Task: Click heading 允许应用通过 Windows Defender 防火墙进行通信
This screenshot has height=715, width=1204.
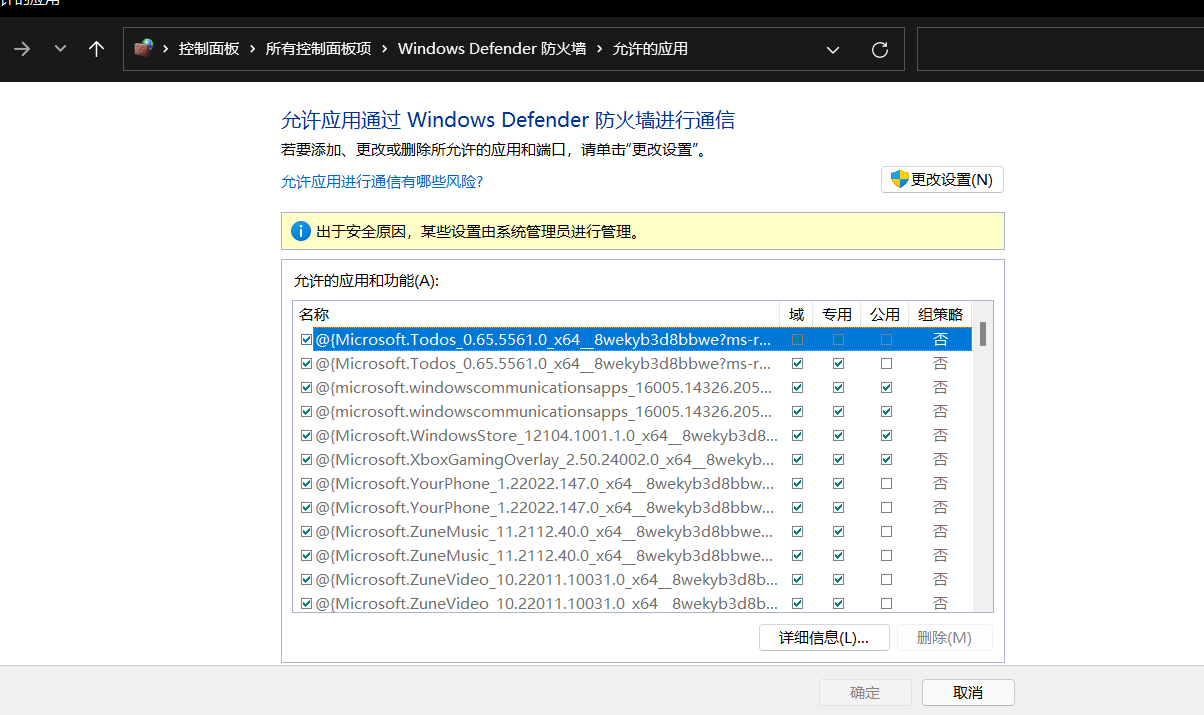Action: (508, 121)
